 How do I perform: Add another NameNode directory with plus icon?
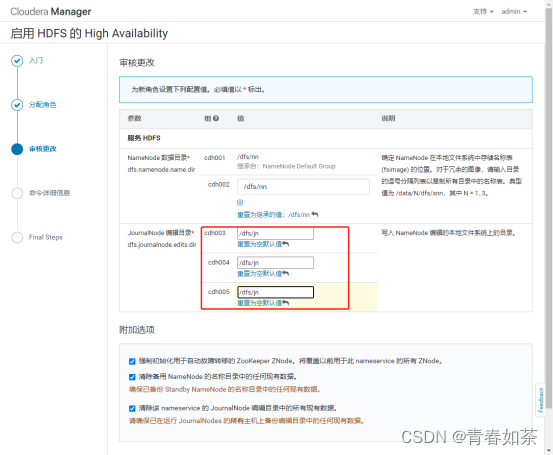click(x=240, y=202)
